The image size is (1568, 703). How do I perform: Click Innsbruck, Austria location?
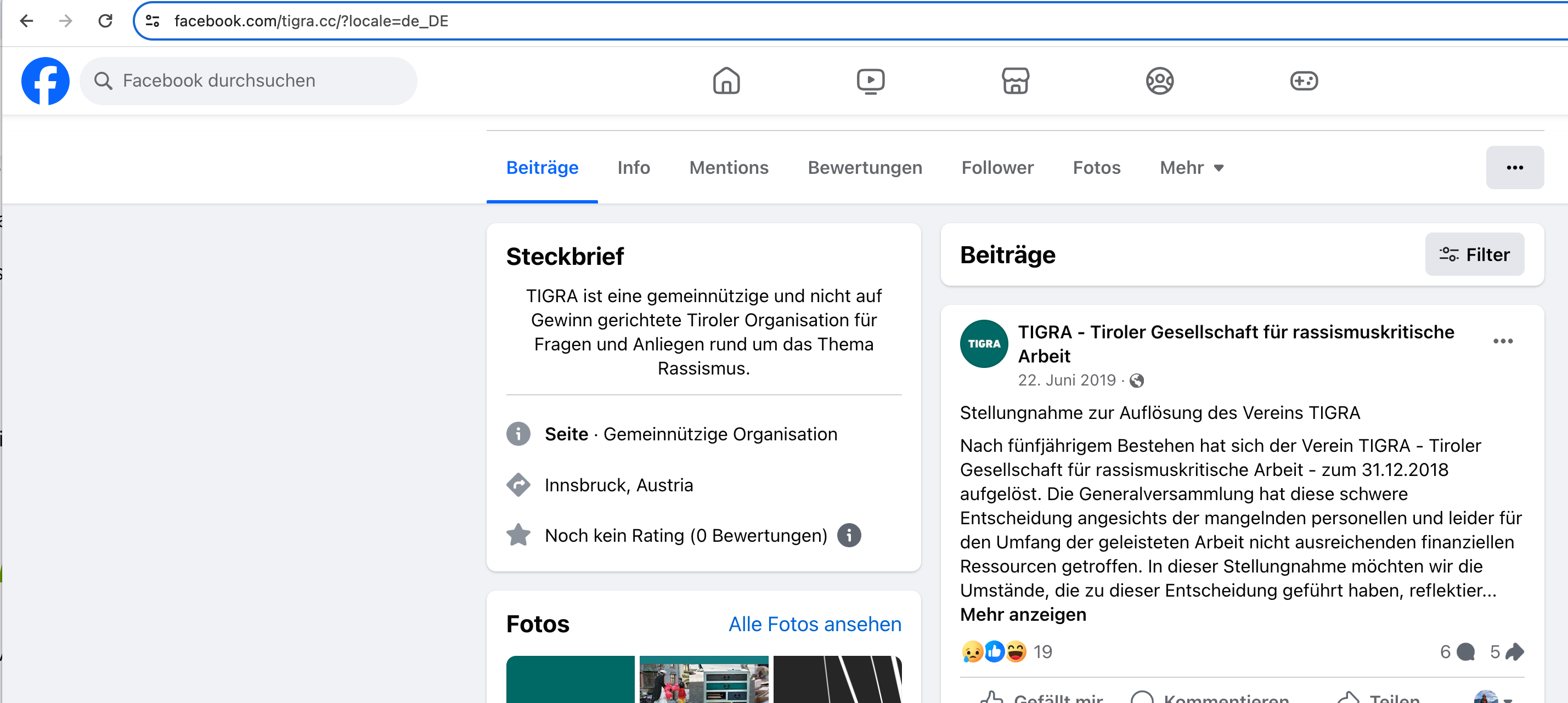618,485
